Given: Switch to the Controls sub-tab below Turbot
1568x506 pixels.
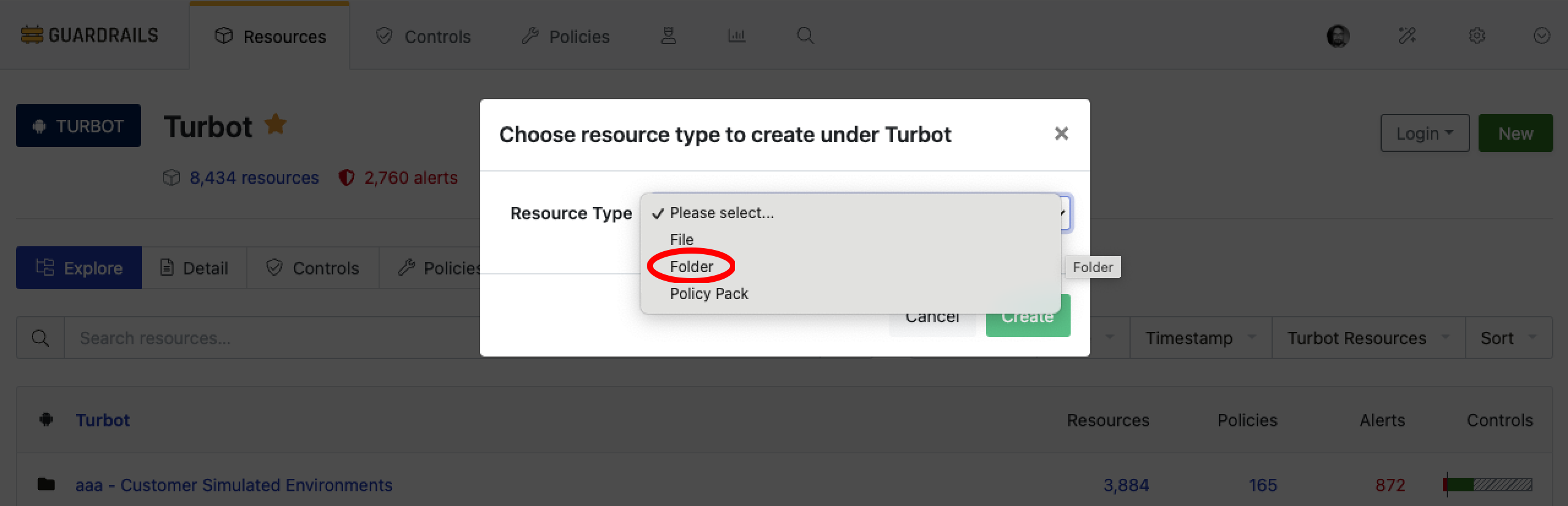Looking at the screenshot, I should tap(313, 268).
